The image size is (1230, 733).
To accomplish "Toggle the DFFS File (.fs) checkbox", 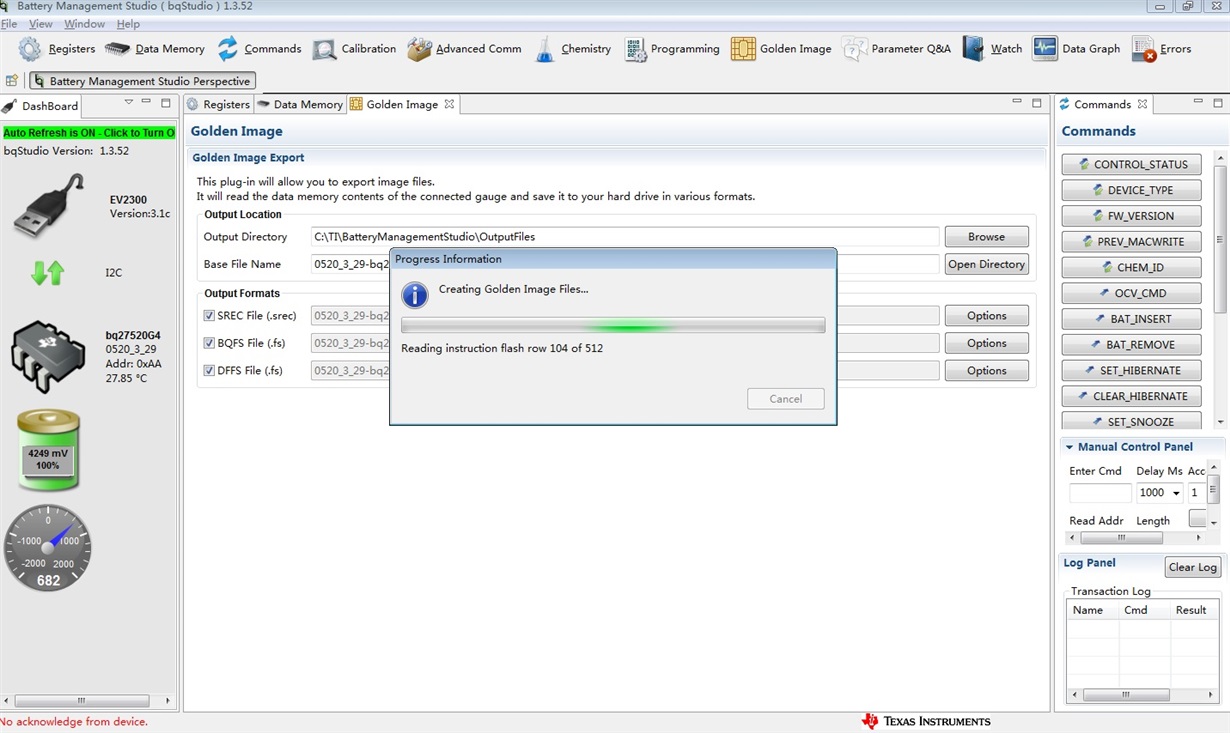I will (x=209, y=370).
